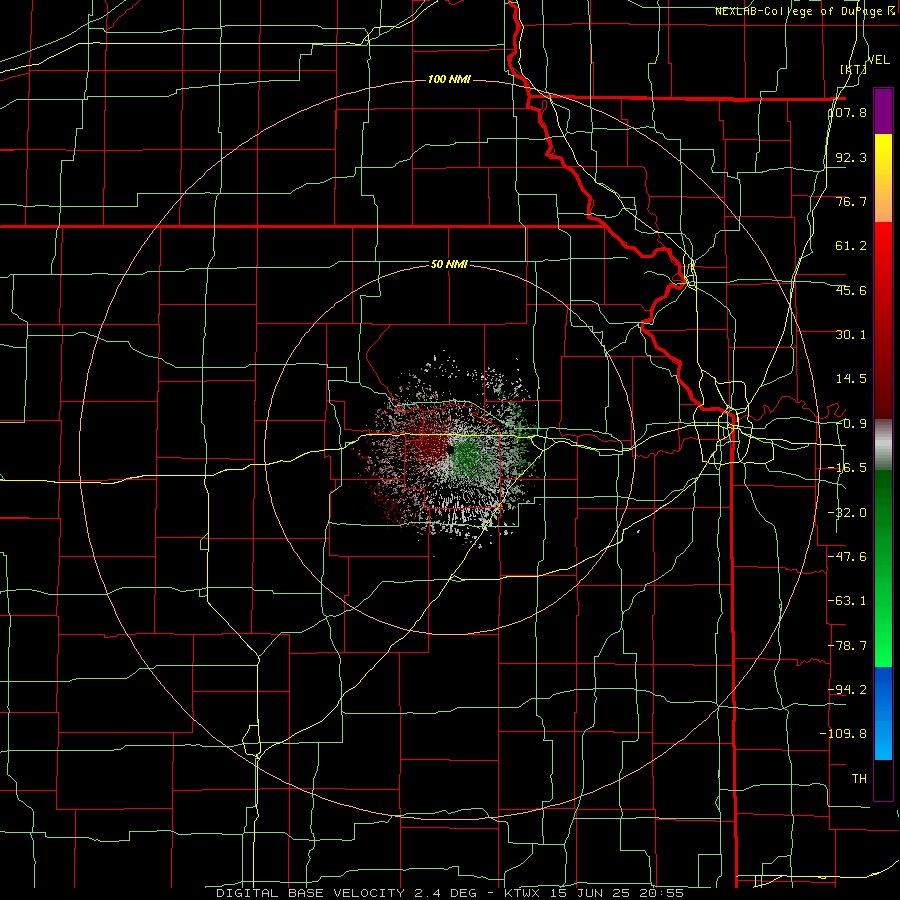Click the green segment of the color bar
Image resolution: width=900 pixels, height=900 pixels.
tap(883, 568)
